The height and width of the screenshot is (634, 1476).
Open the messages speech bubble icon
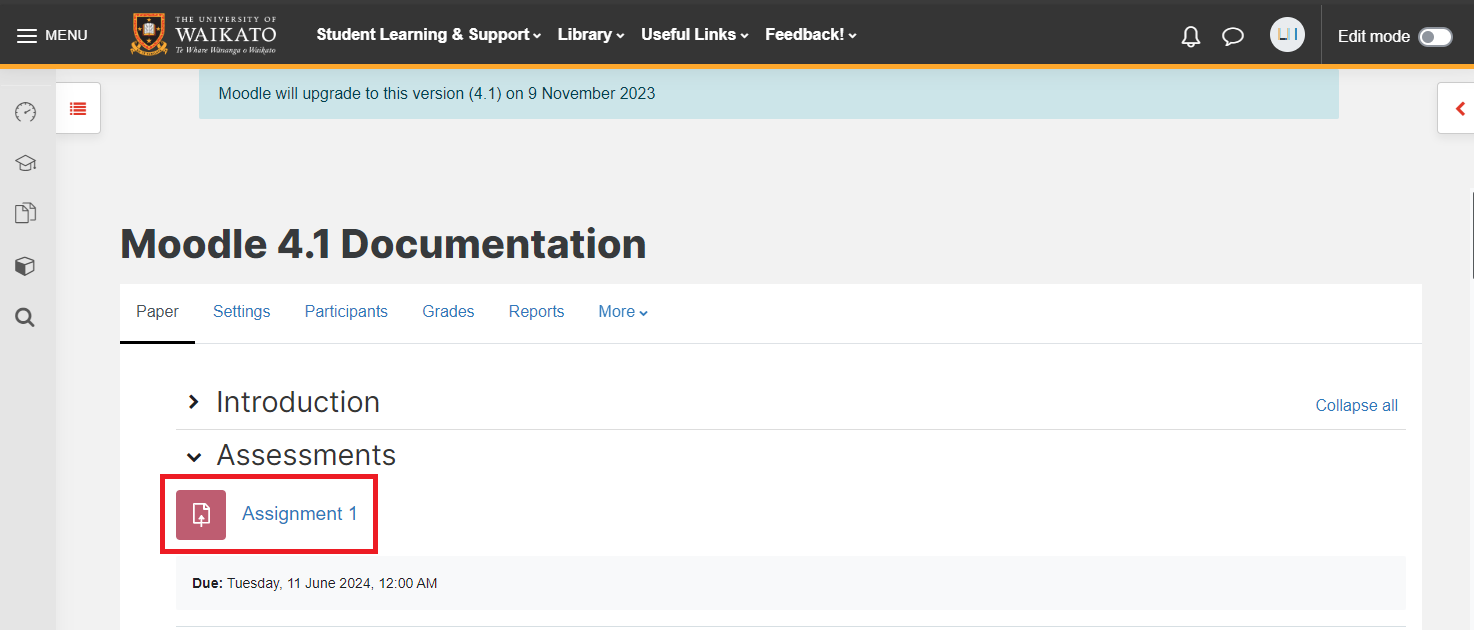[1233, 37]
